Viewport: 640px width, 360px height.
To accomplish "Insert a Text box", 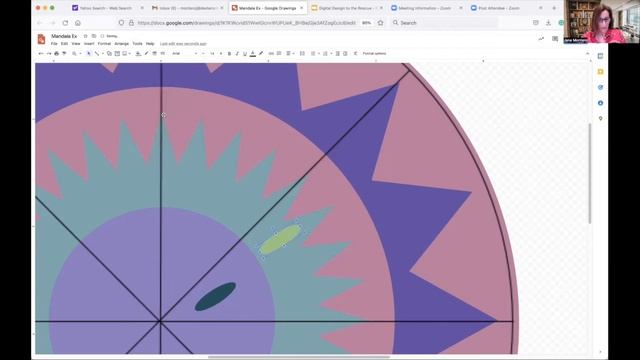I will pyautogui.click(x=117, y=53).
